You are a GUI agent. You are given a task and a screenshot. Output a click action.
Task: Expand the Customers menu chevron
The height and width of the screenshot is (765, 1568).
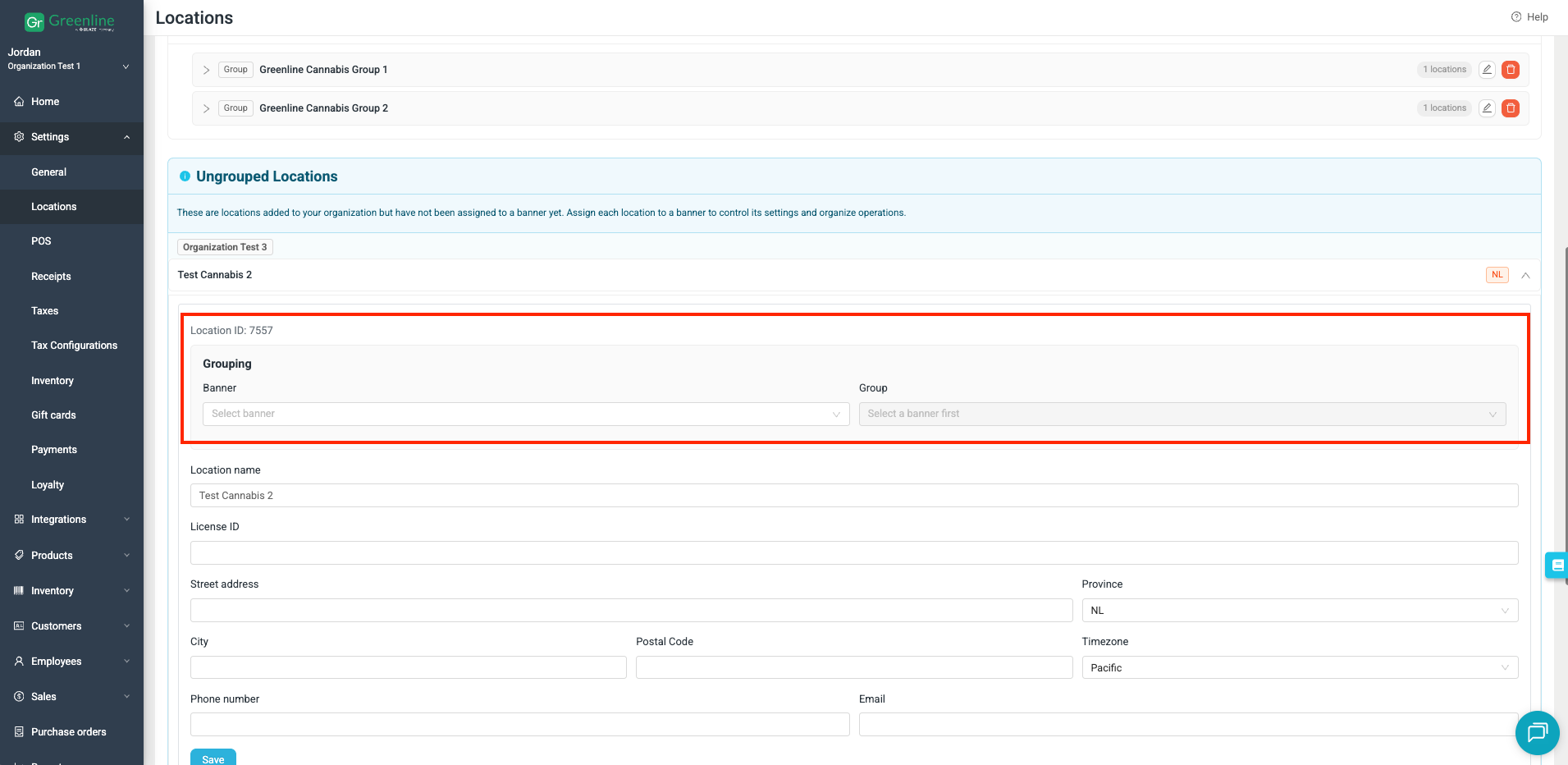point(126,626)
